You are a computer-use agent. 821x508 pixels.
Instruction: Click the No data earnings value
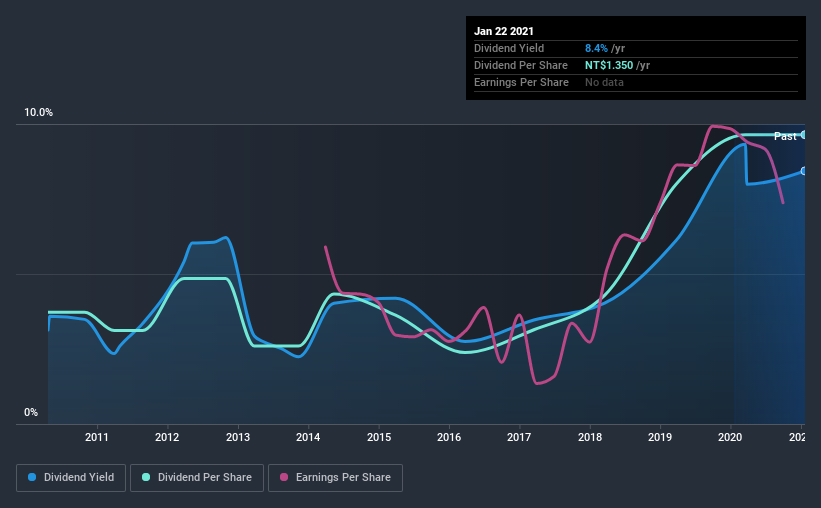[x=604, y=82]
